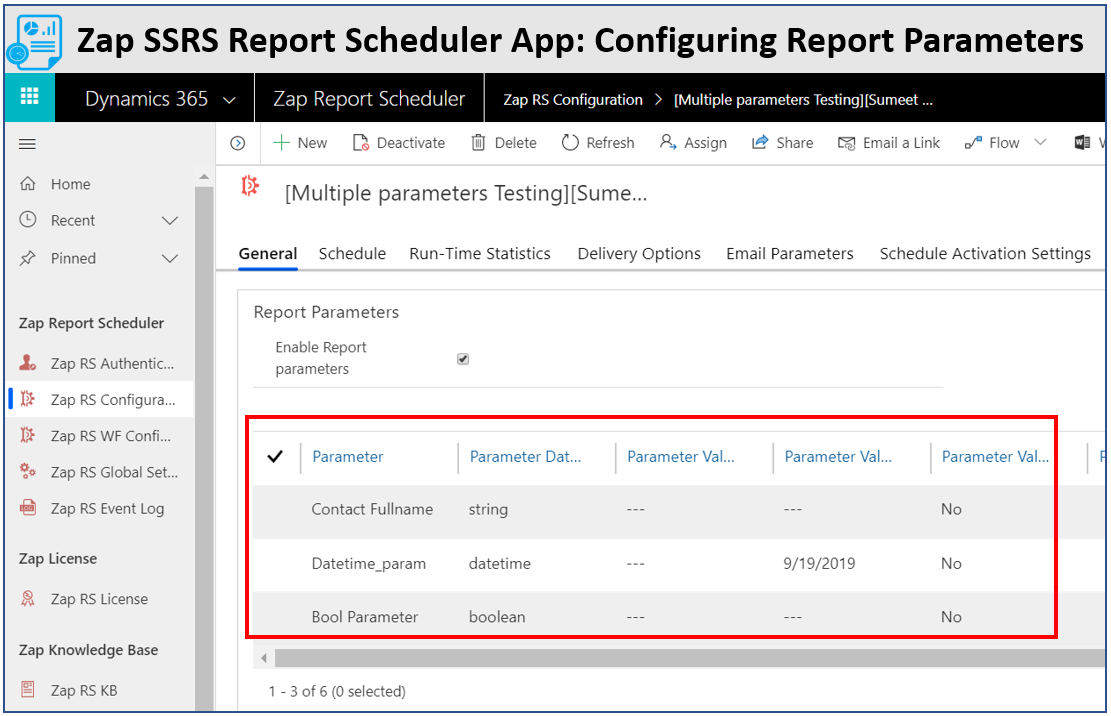Open Zap Report Scheduler app title
The height and width of the screenshot is (716, 1111).
pyautogui.click(x=369, y=98)
